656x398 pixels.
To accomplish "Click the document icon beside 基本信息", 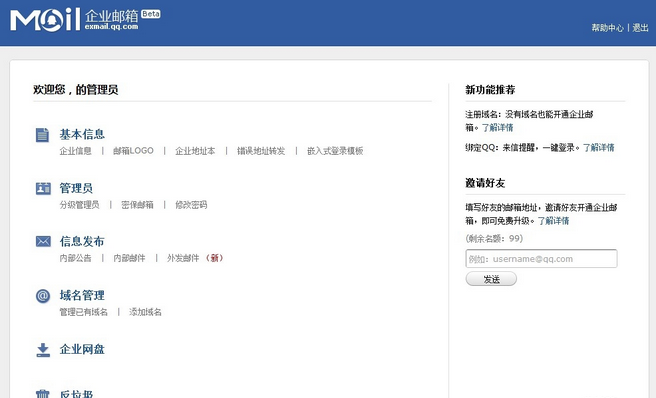I will (x=42, y=135).
